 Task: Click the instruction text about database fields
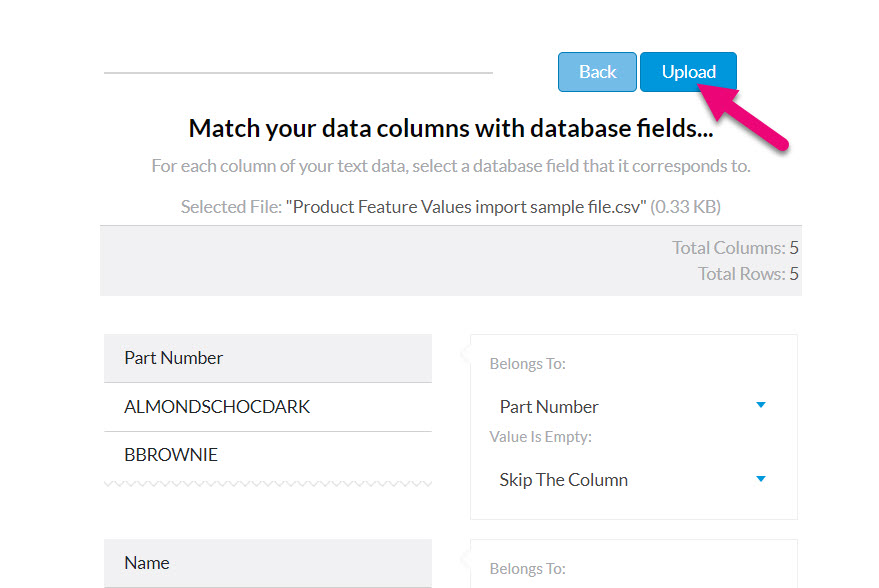point(451,166)
